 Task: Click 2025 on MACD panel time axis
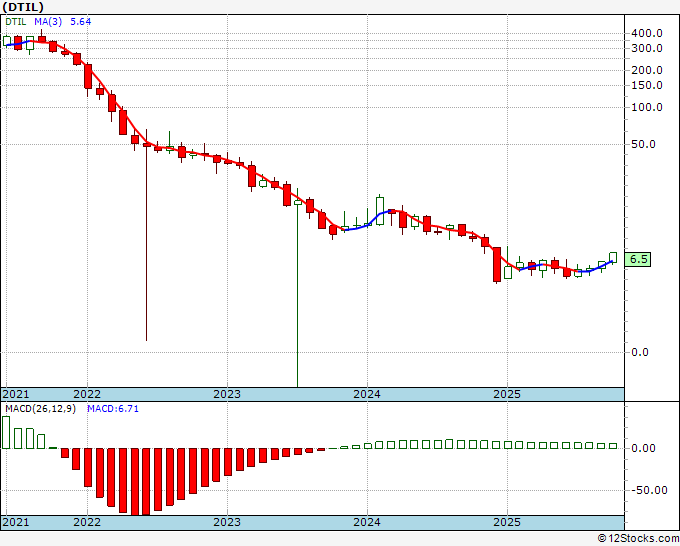507,522
